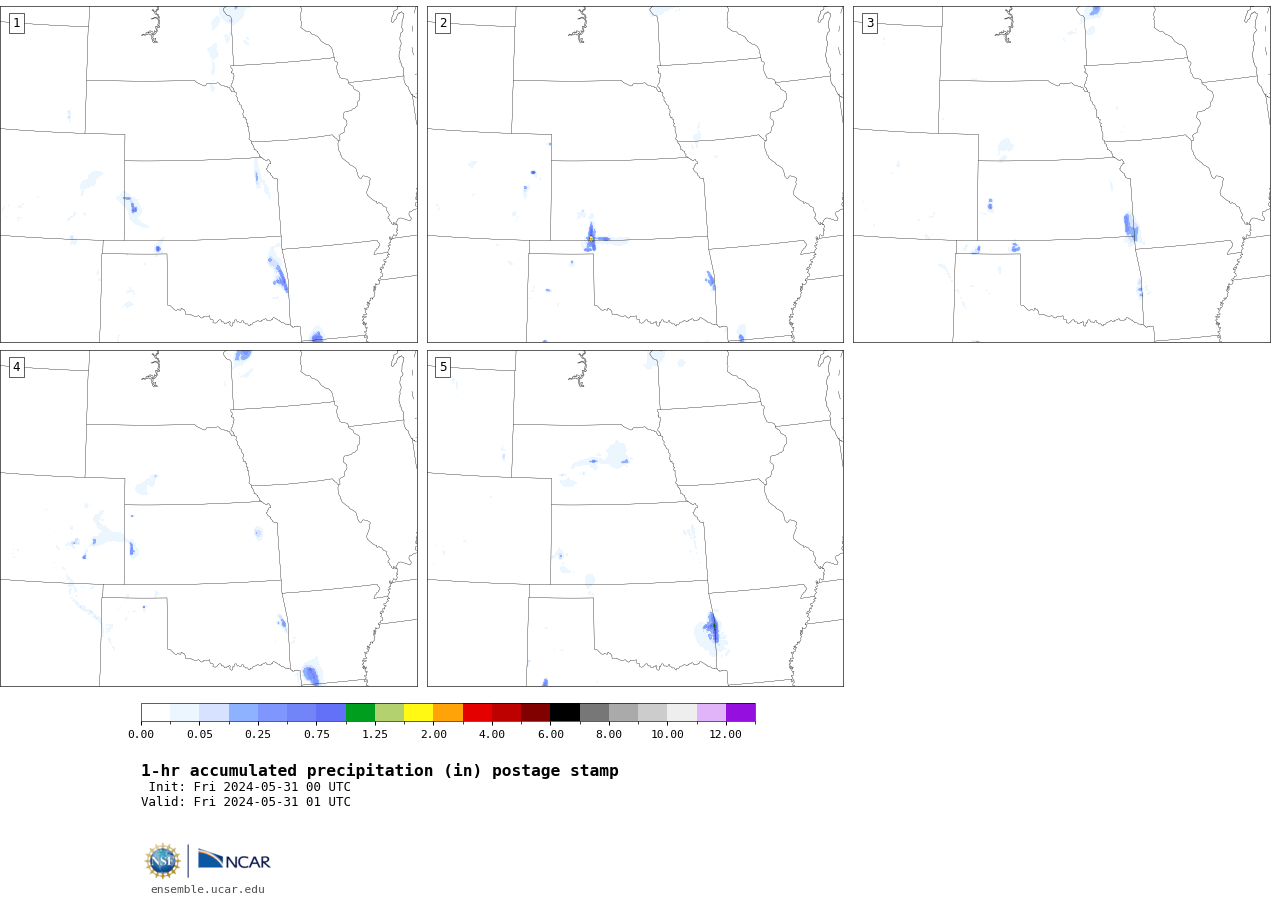Click the boxed number 3 panel label
1280x901 pixels.
pos(870,23)
